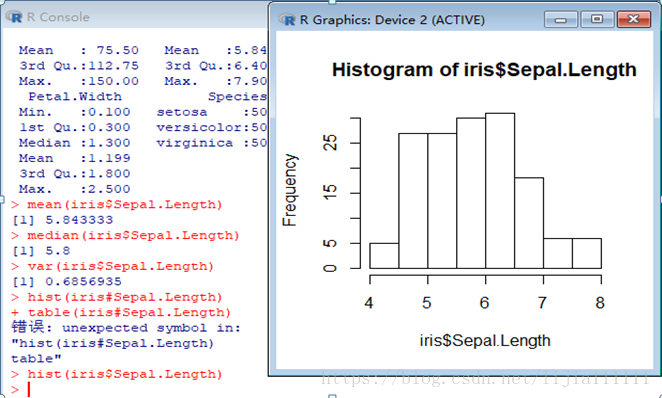Click the 'var(iris$Sepal.Length)' command line

coord(121,266)
